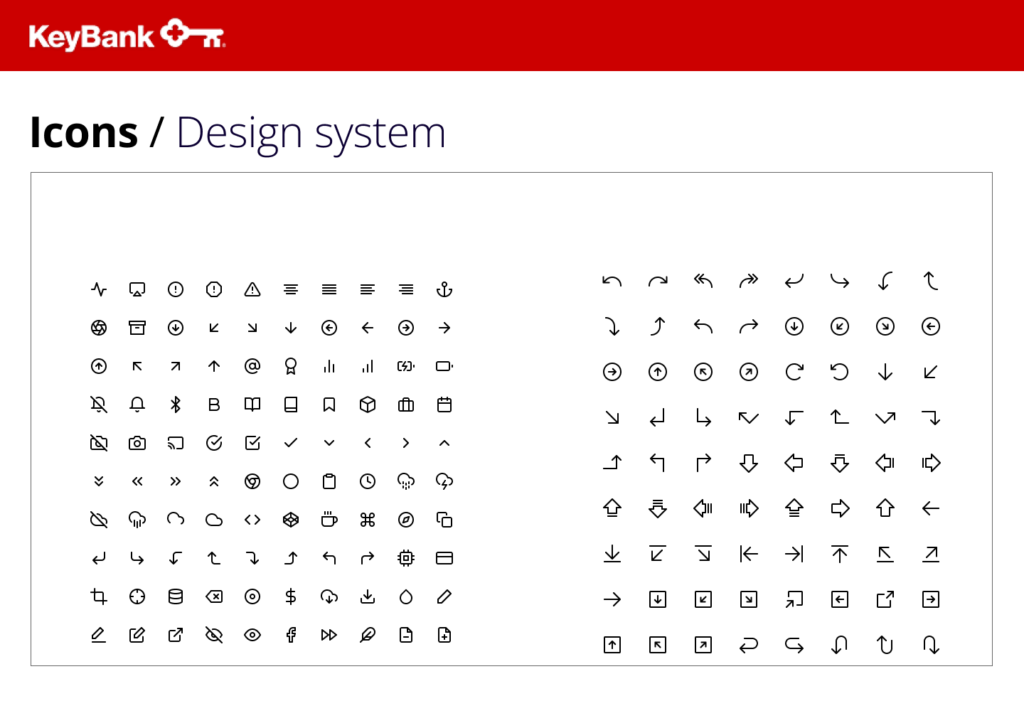Click the copy (overlapping squares) icon
Screen dimensions: 1024x728
[x=445, y=520]
